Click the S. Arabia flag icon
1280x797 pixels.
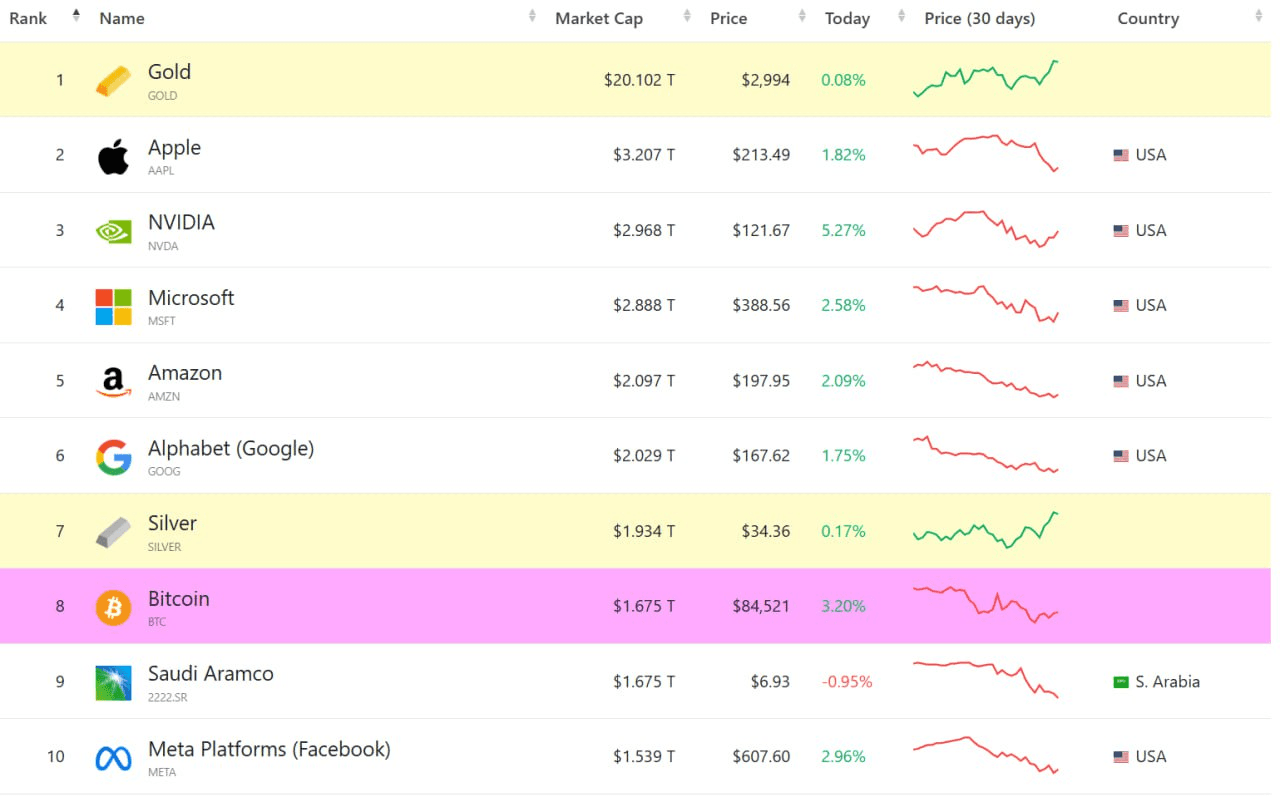(1121, 682)
